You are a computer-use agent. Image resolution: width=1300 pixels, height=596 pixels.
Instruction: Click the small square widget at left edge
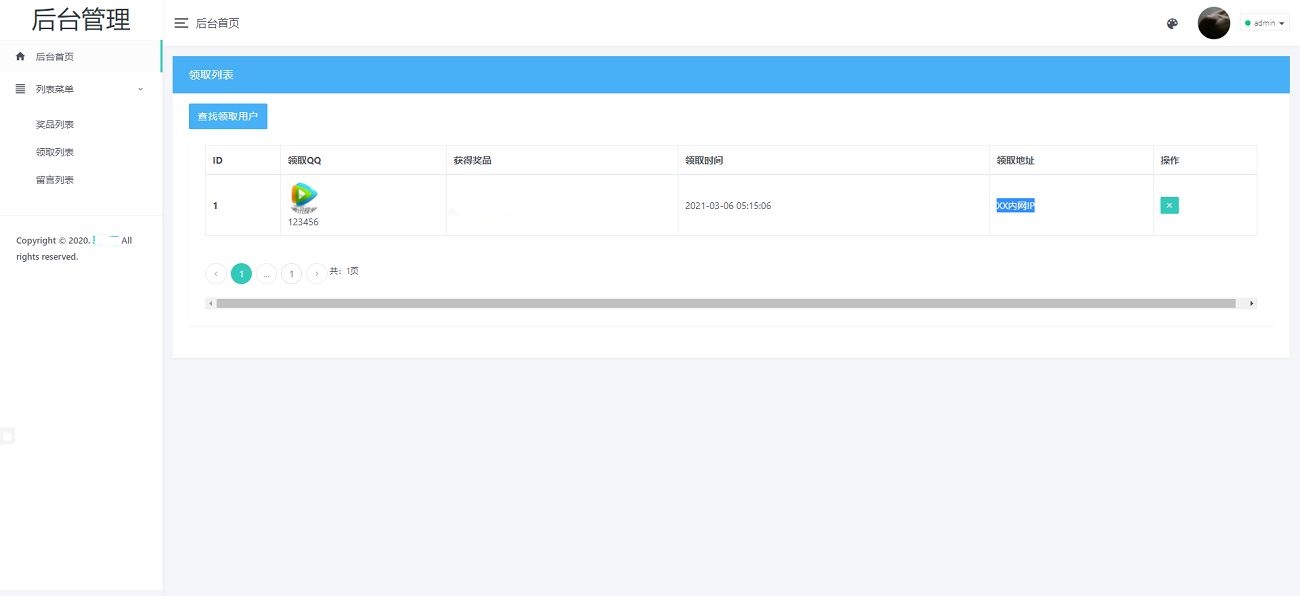tap(7, 436)
